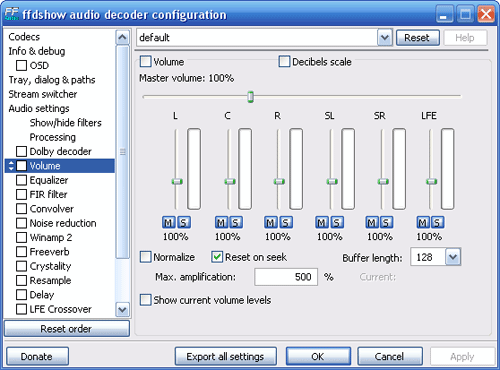Click the Donate button
This screenshot has width=500, height=370.
37,356
